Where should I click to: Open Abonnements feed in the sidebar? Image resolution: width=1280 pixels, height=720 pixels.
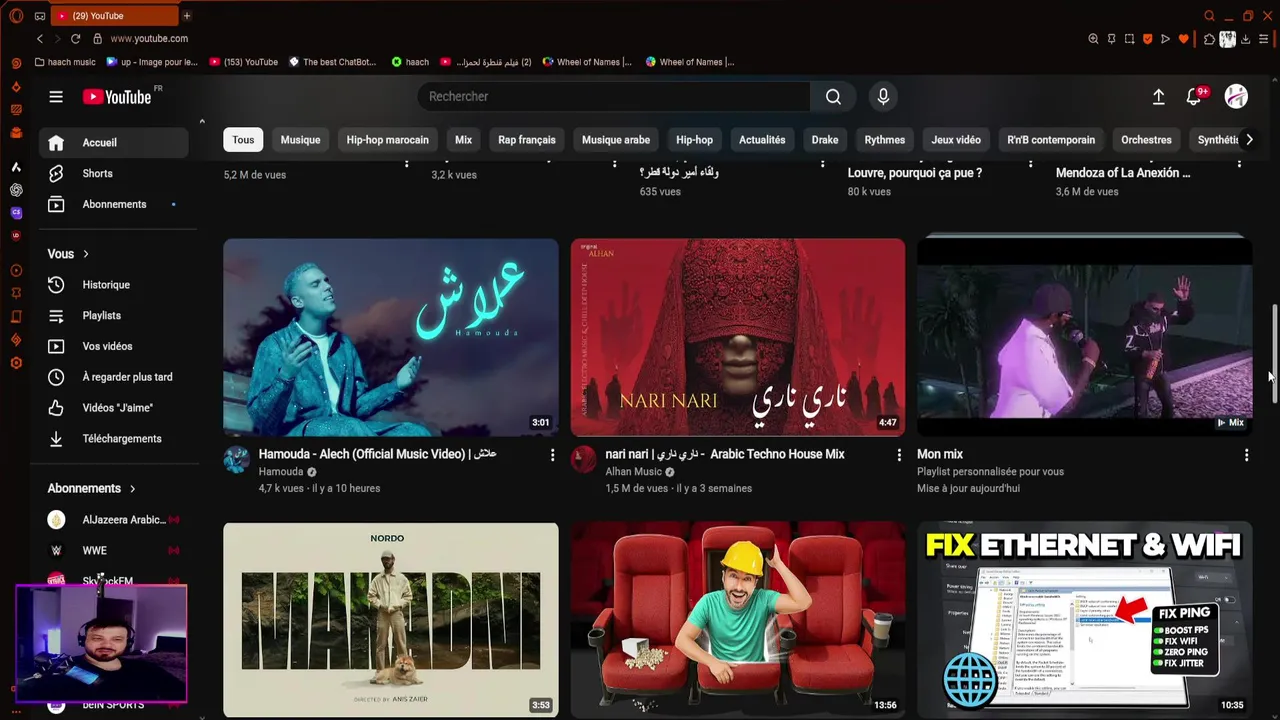[x=113, y=204]
